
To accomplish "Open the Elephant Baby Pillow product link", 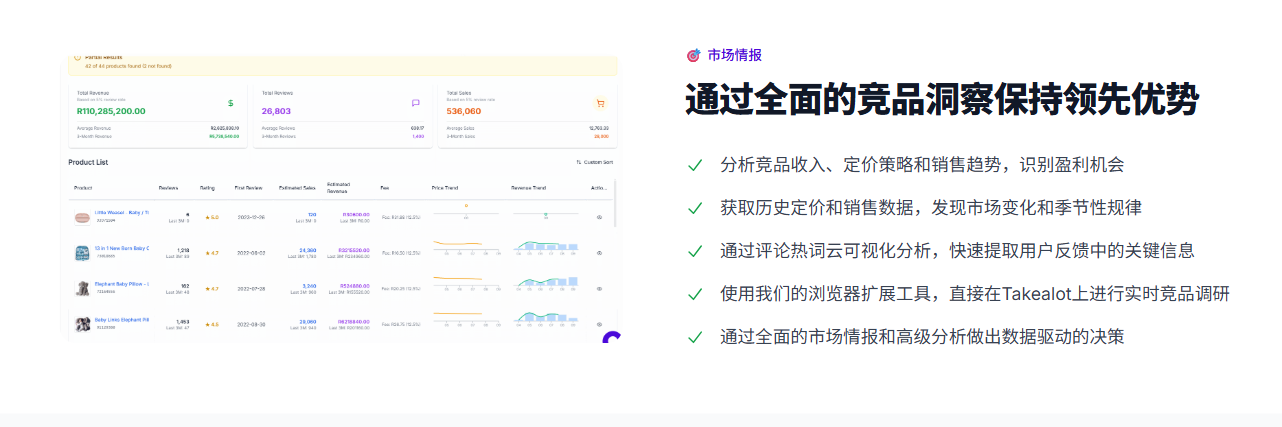I will tap(121, 284).
